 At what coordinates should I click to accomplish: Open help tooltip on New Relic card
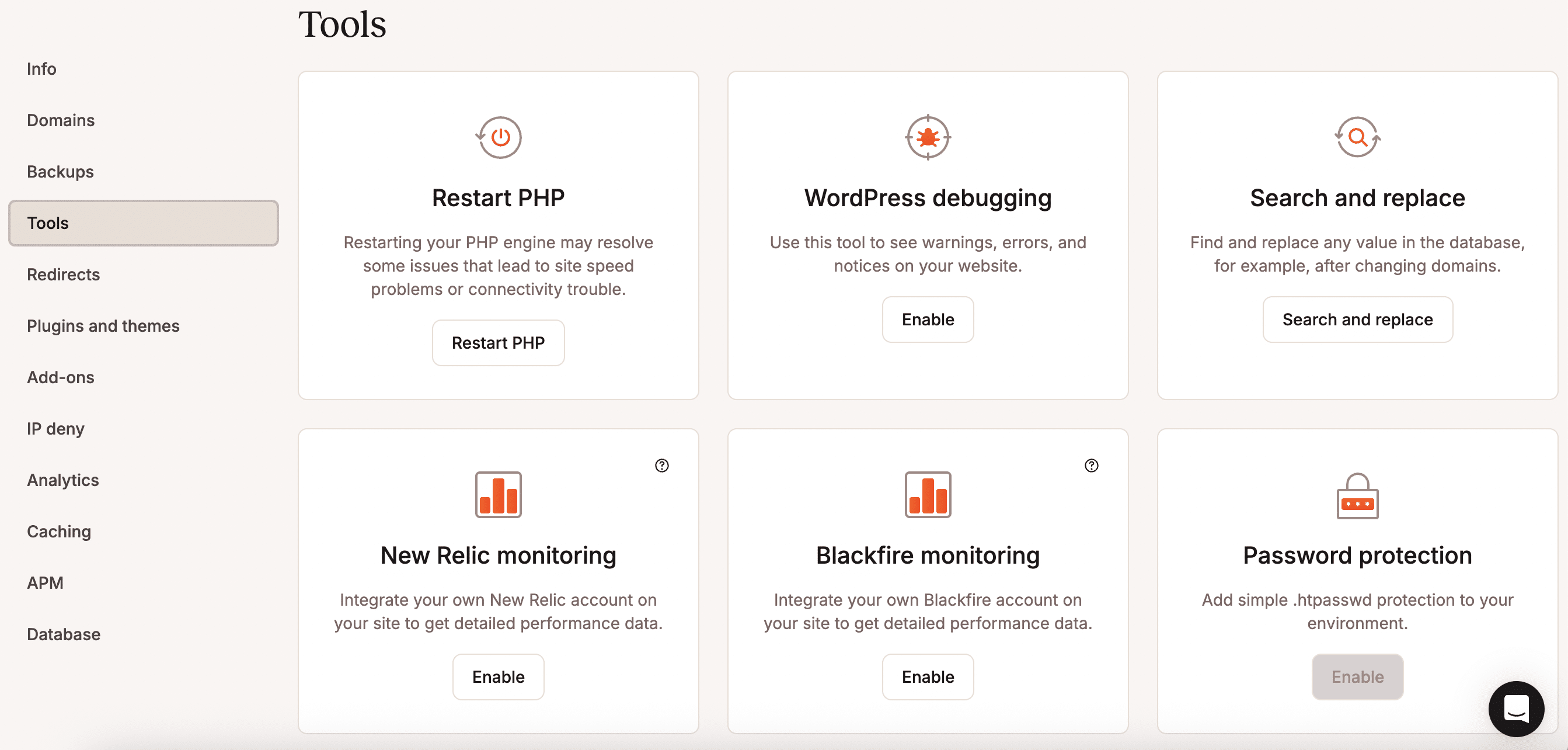click(661, 466)
